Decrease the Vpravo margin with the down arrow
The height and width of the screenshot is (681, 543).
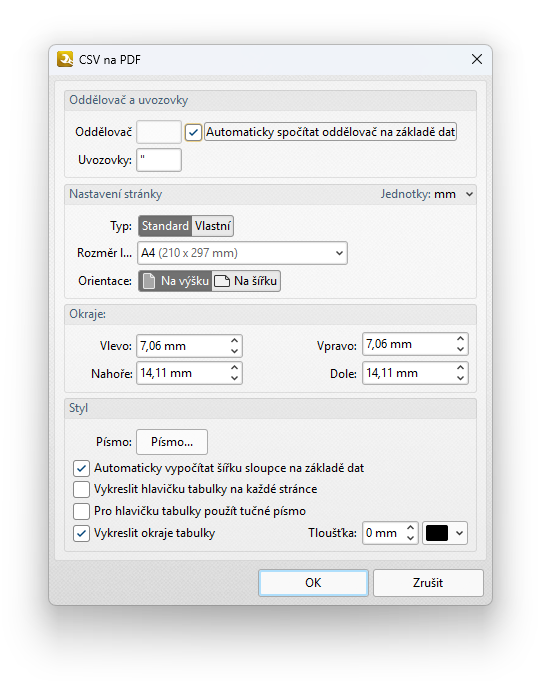(x=460, y=350)
